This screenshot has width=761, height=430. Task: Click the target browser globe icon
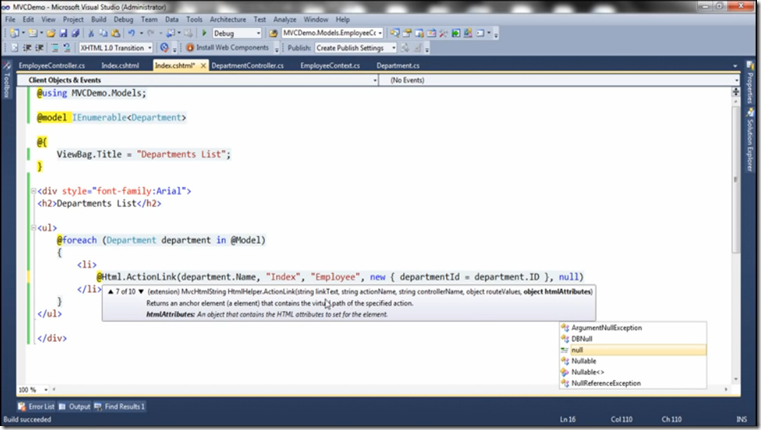165,48
